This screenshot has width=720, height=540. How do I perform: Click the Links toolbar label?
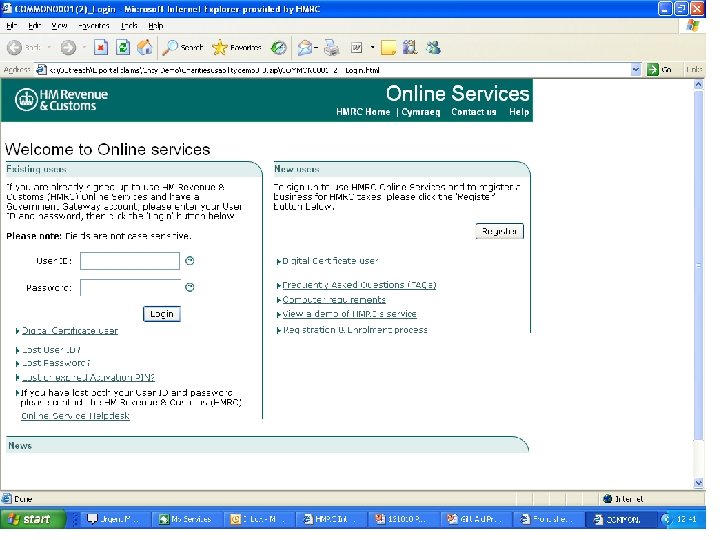click(694, 70)
